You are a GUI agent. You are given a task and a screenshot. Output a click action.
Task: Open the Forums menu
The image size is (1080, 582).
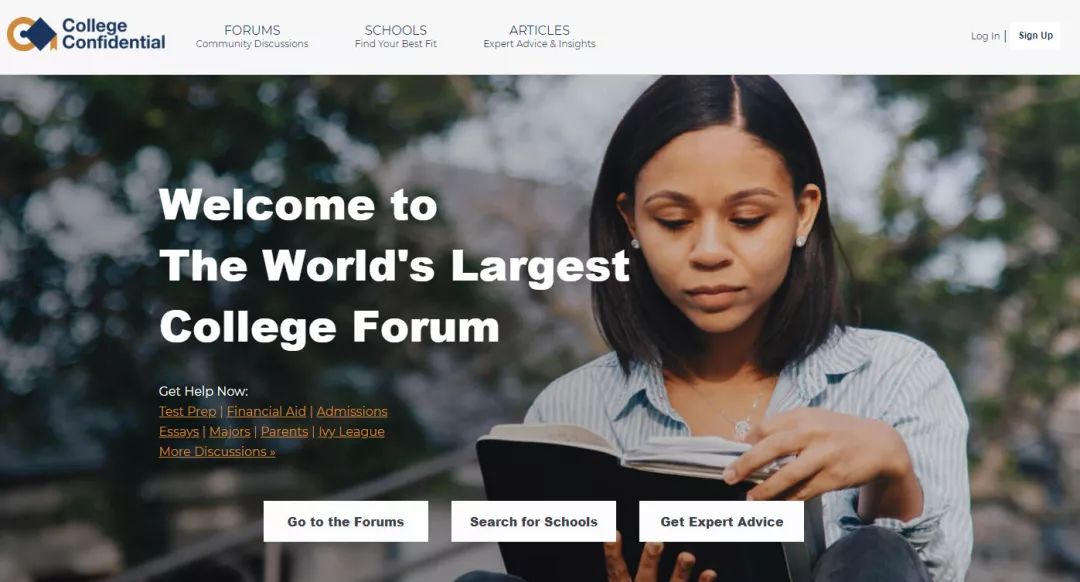pos(252,37)
